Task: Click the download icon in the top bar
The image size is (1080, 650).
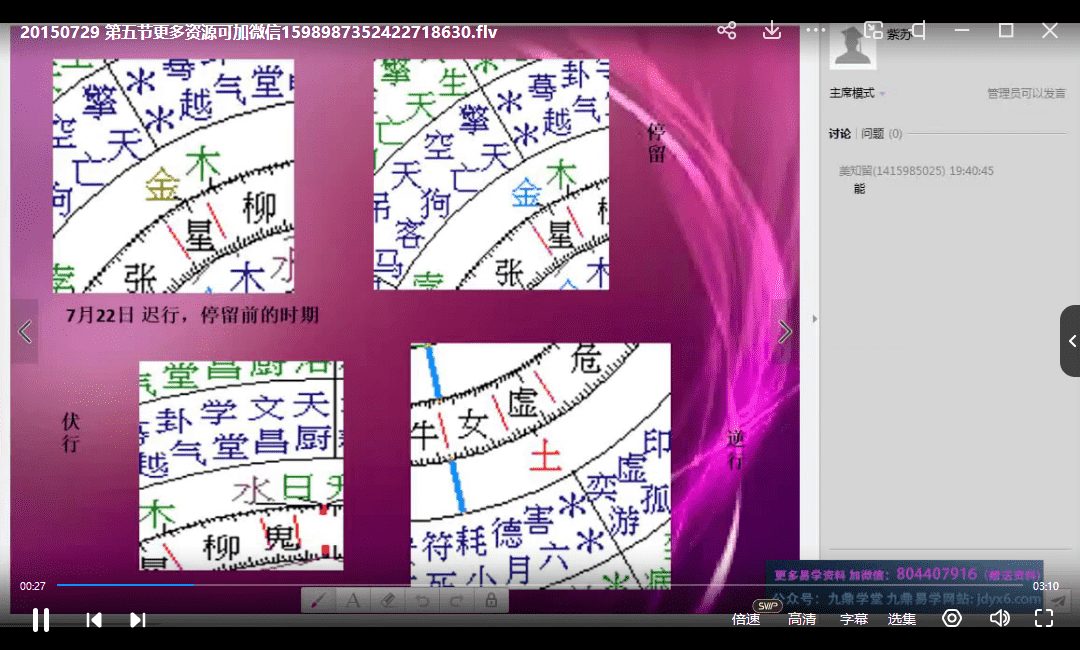Action: point(771,30)
